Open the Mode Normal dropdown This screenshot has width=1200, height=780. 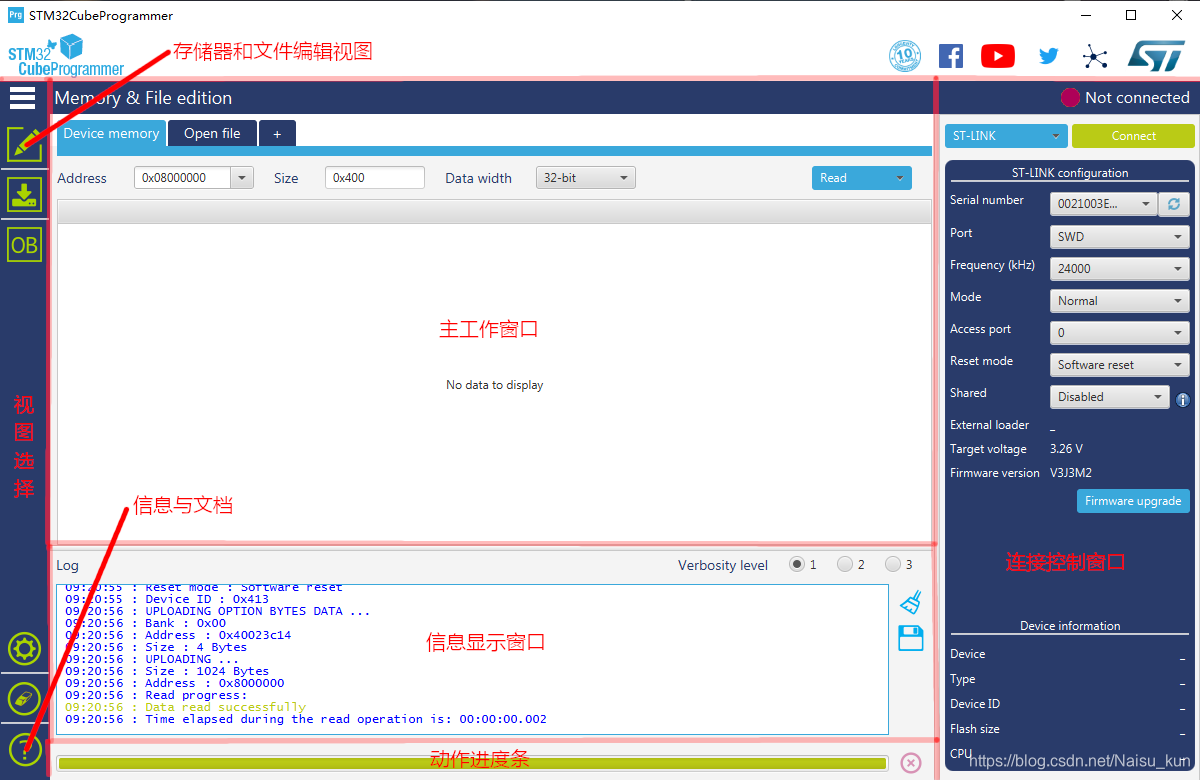(1120, 301)
